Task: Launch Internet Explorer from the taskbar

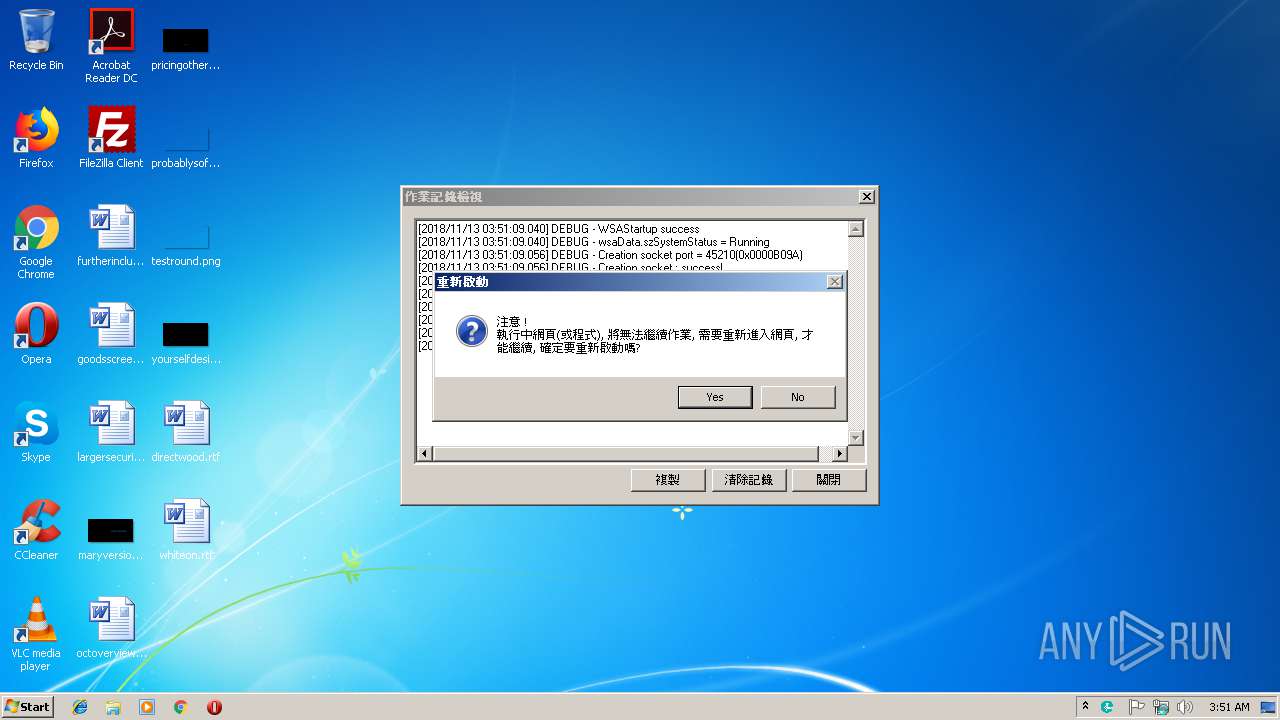Action: point(80,707)
